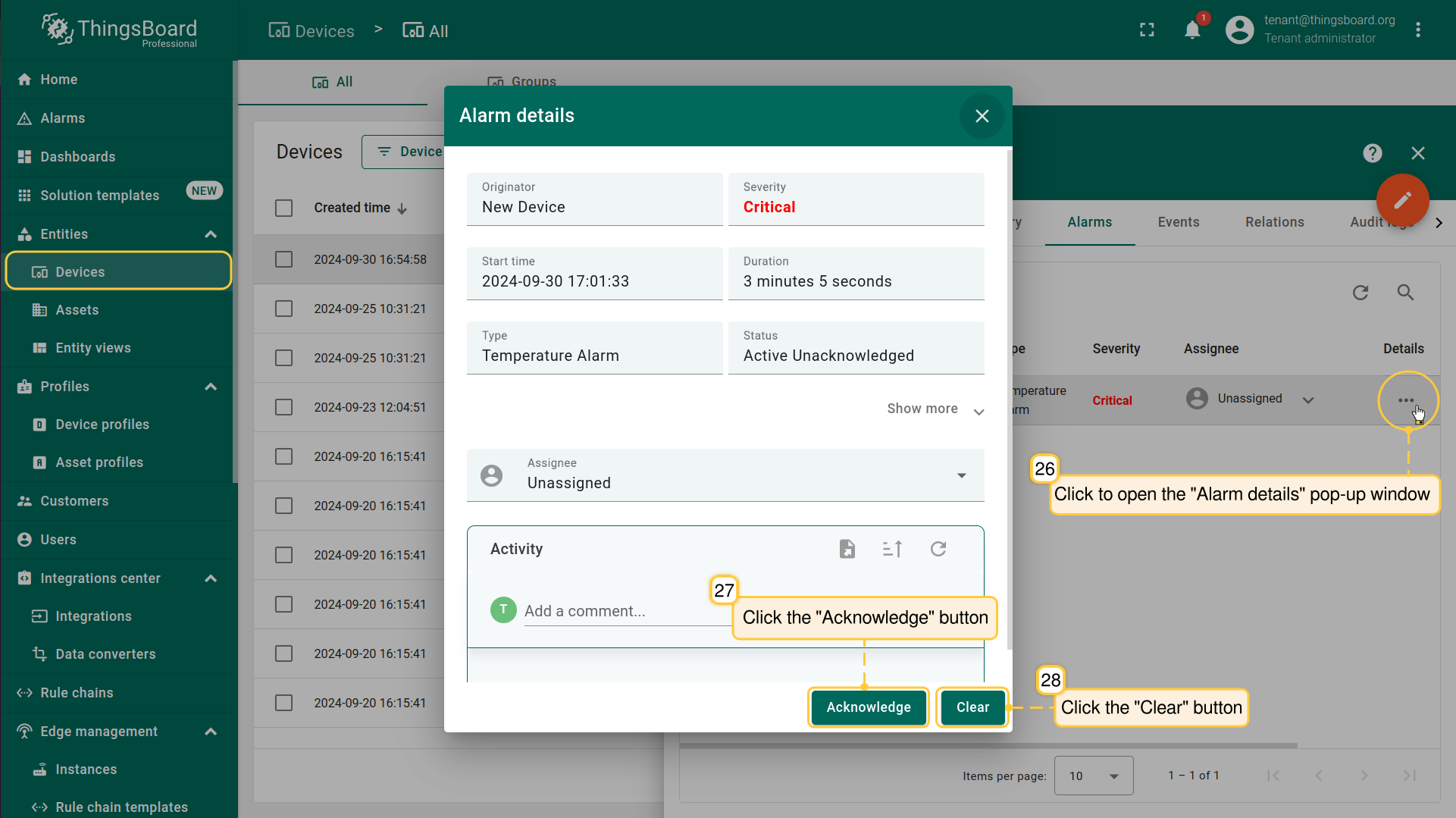Expand Show more alarm details
The width and height of the screenshot is (1456, 818).
[935, 409]
